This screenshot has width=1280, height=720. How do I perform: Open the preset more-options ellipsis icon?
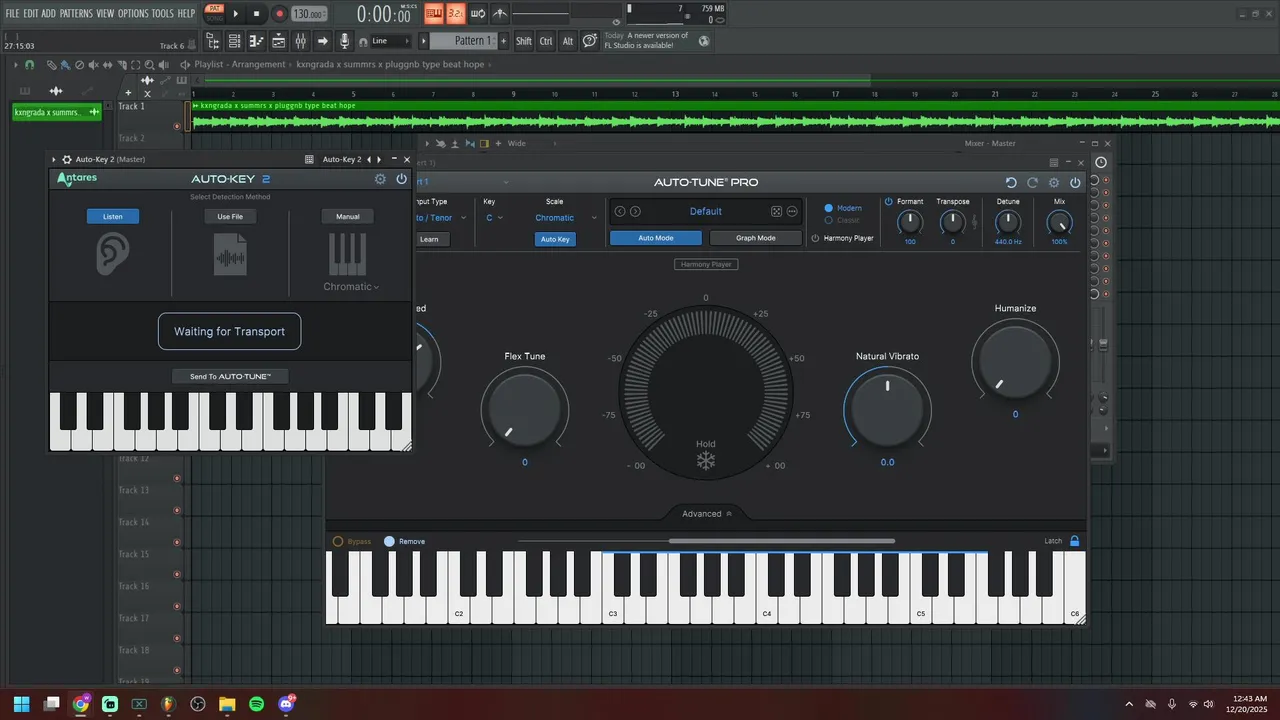pos(792,211)
